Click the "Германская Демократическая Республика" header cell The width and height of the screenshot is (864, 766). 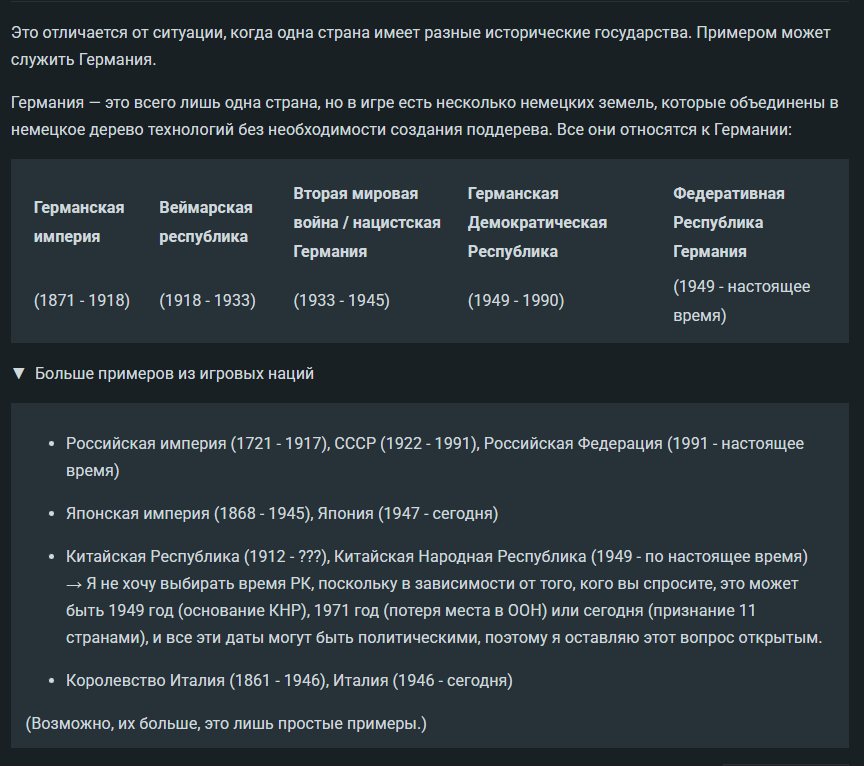[x=537, y=222]
